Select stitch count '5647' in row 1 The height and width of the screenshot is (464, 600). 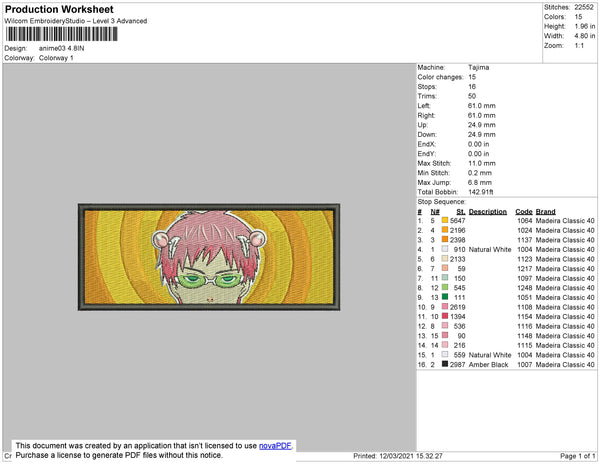(x=458, y=221)
